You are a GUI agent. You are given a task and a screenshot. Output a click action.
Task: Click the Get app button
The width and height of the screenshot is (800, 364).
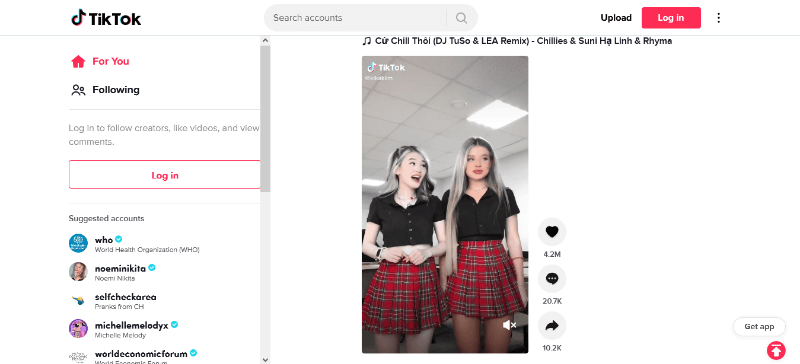(759, 327)
